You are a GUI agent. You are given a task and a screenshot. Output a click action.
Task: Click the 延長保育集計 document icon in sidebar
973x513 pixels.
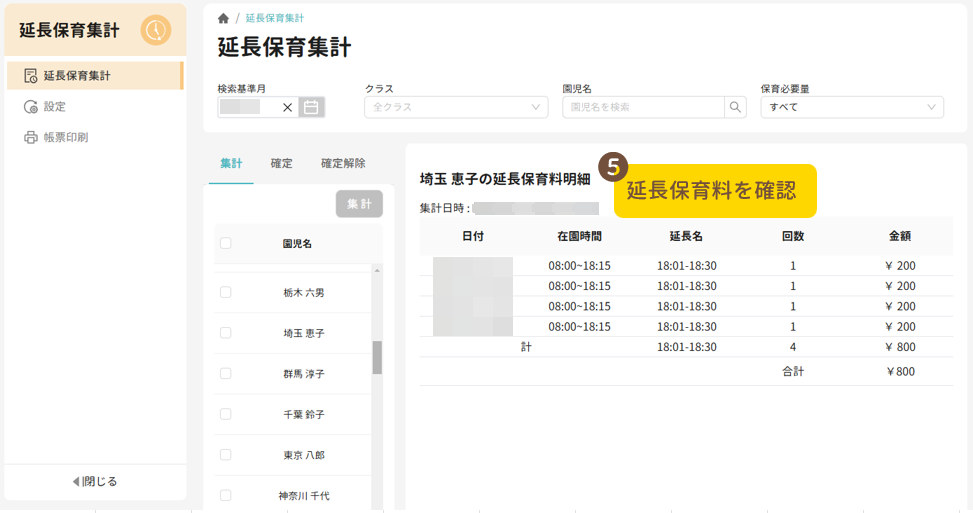[x=31, y=75]
